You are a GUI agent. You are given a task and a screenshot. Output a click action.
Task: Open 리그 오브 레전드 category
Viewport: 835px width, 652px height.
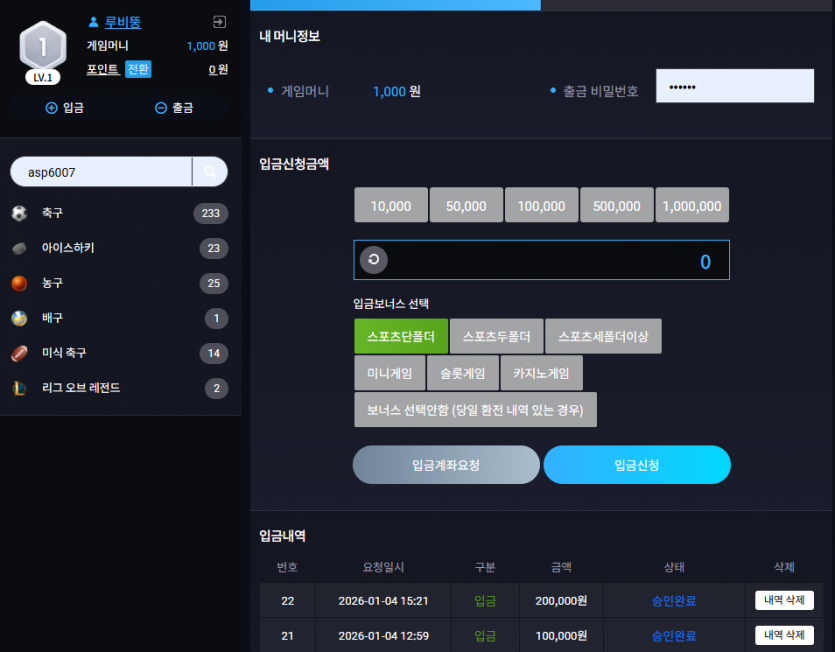click(120, 388)
